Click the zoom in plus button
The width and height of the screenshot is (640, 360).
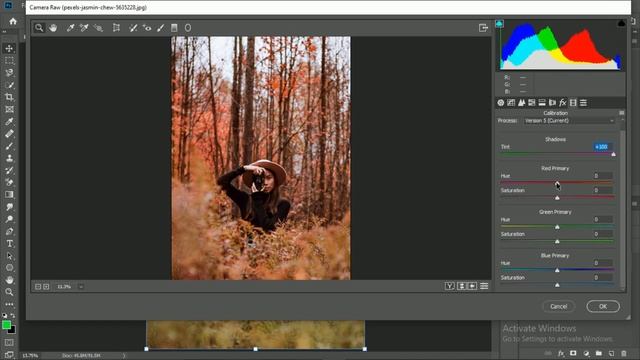[x=46, y=287]
